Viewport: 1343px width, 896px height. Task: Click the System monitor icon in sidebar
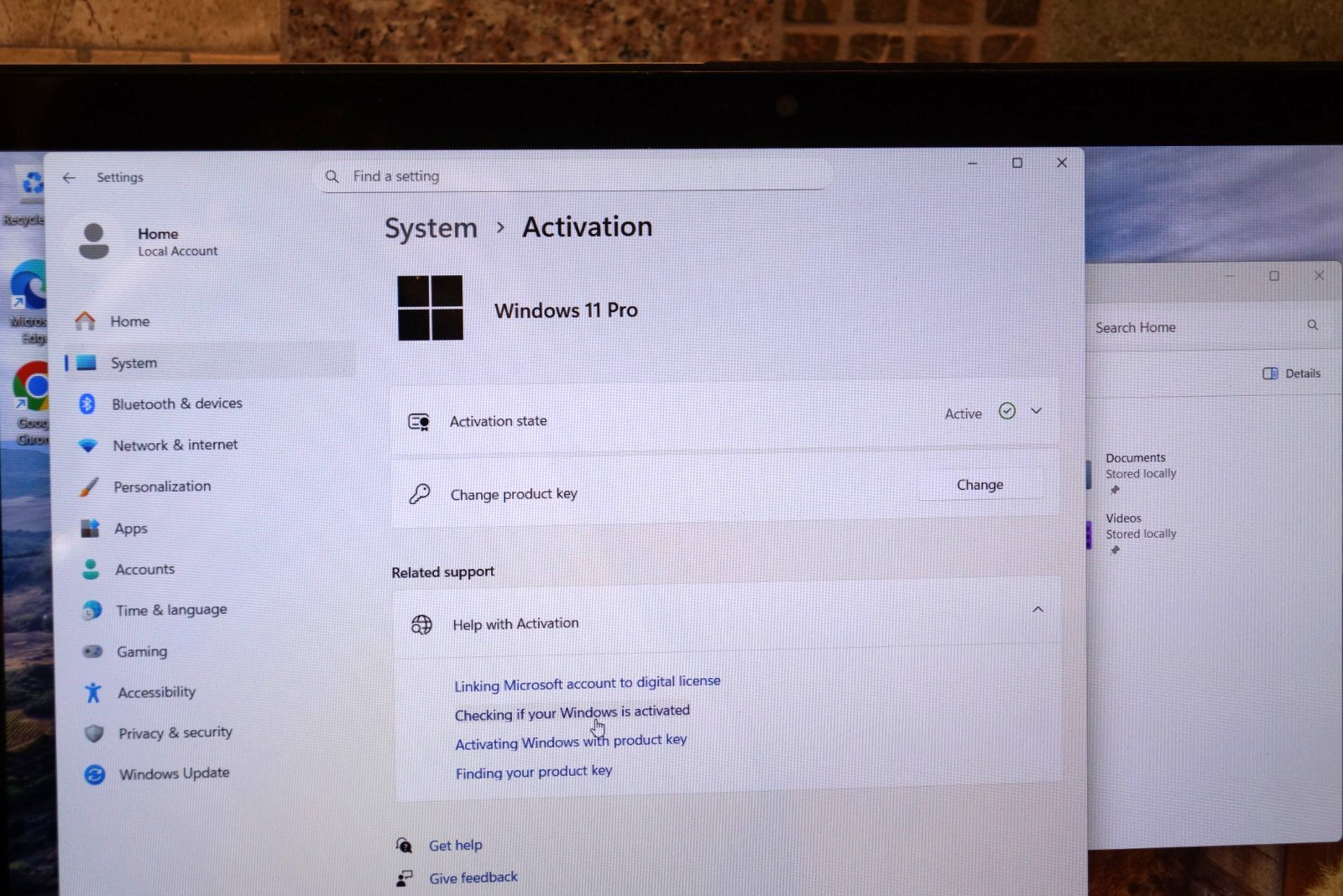[86, 363]
